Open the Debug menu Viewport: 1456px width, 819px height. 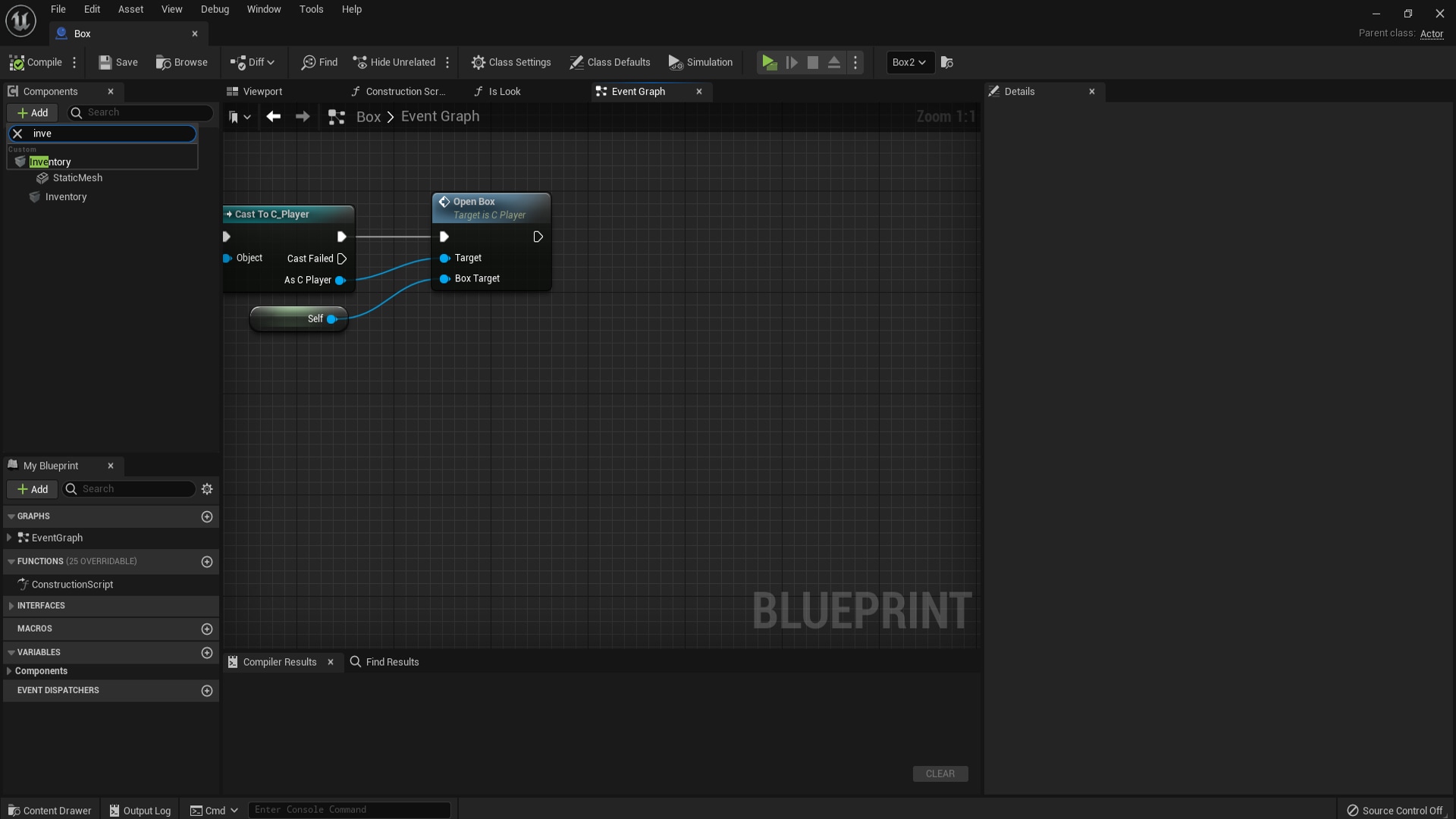[x=215, y=9]
